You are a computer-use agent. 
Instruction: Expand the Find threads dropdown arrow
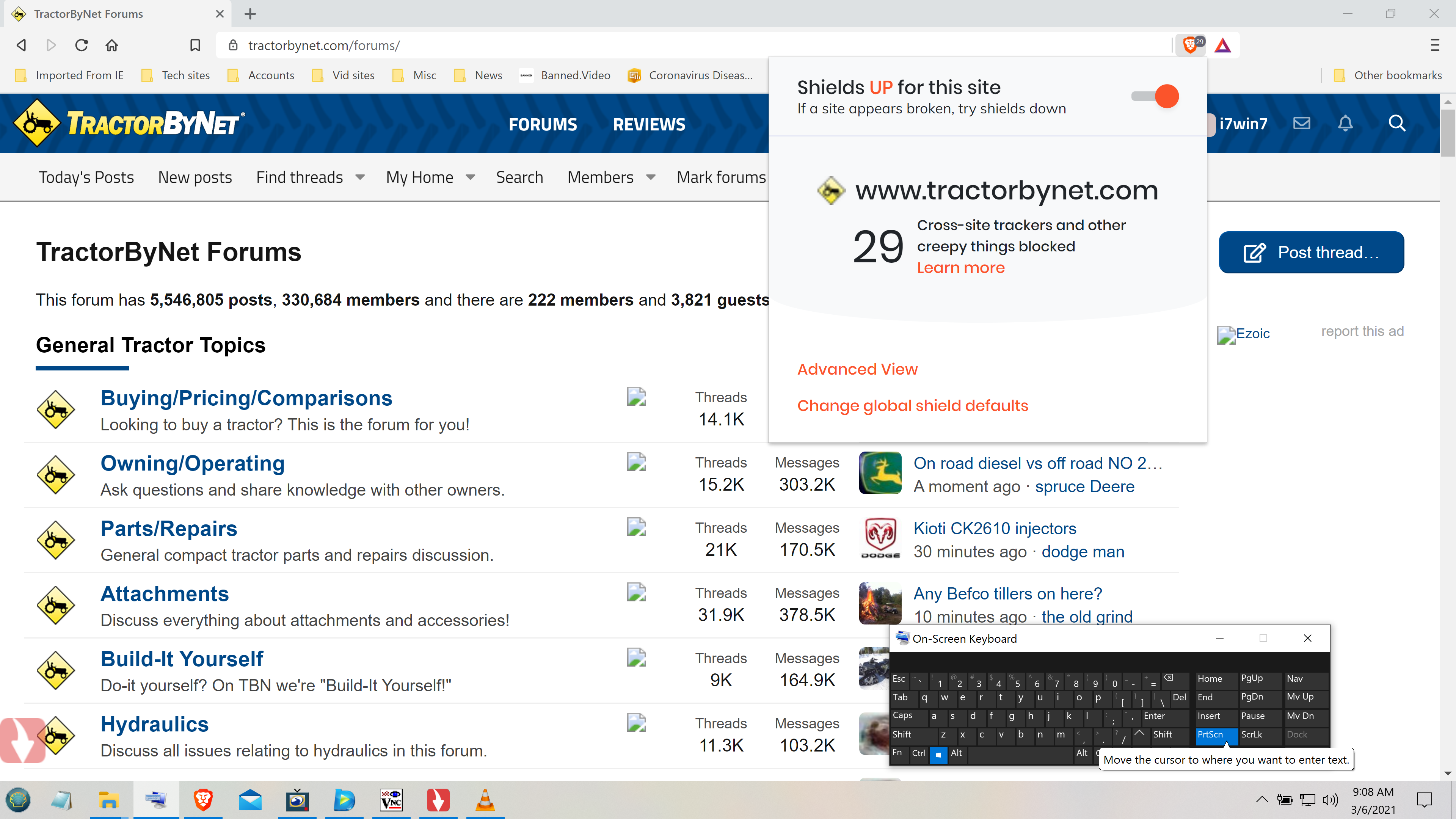360,177
